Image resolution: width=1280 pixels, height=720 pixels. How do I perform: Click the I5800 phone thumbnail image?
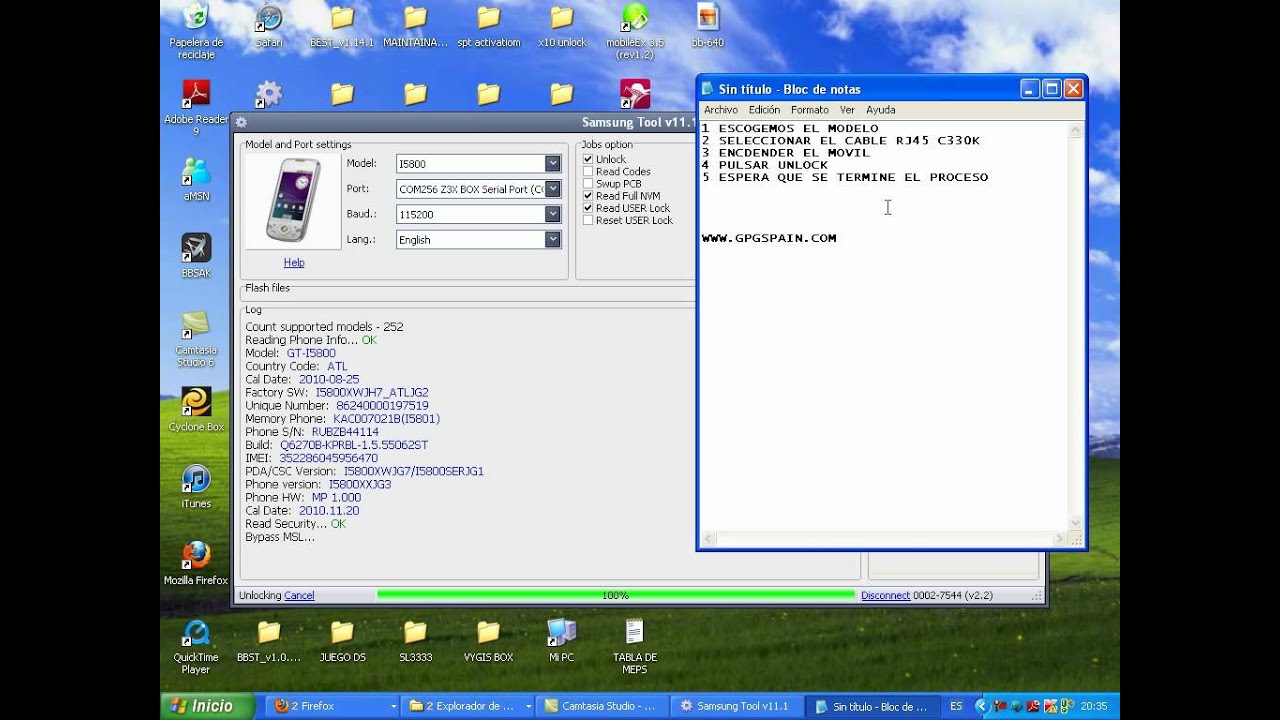point(293,203)
